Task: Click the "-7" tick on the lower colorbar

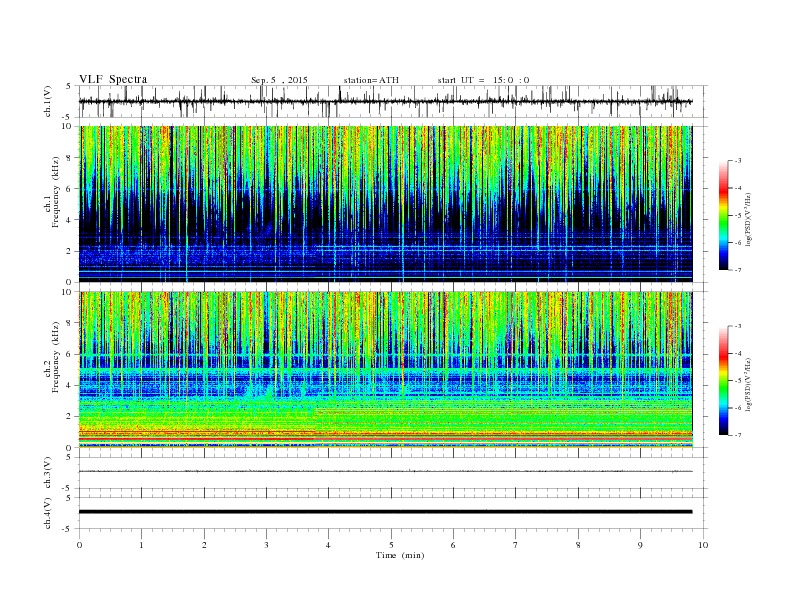Action: tap(737, 435)
